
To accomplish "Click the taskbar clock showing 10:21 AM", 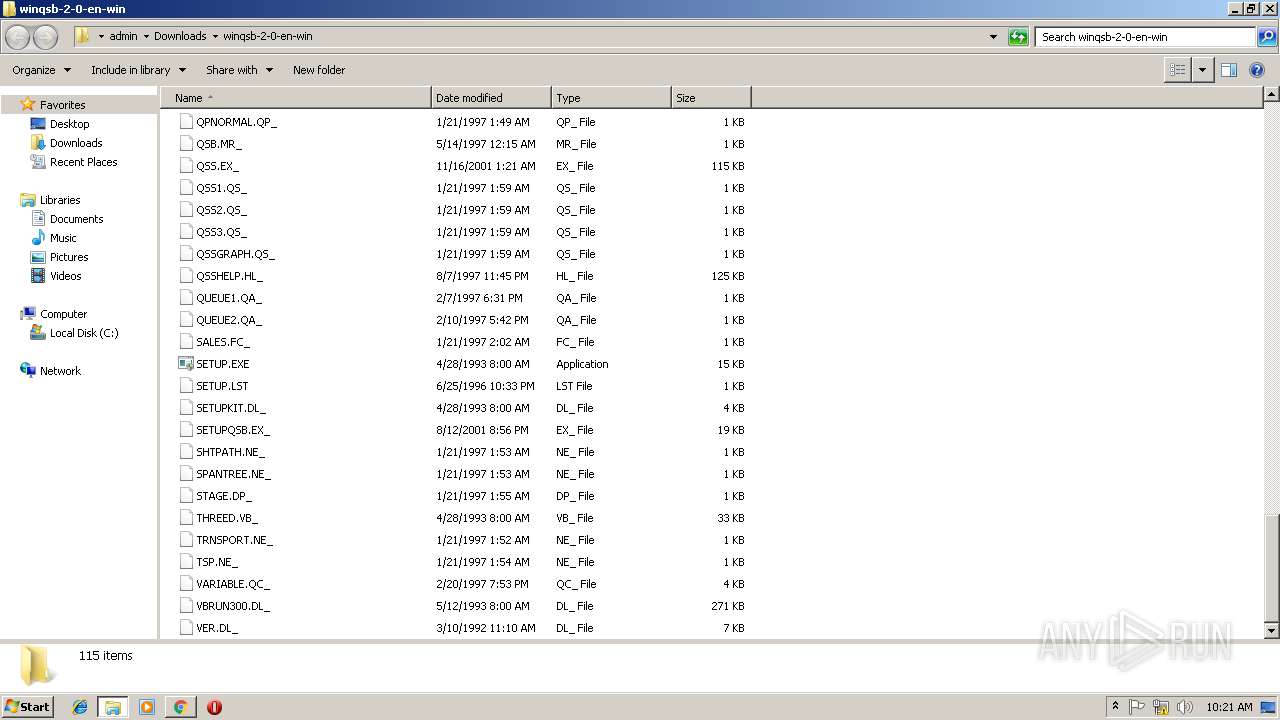I will (1229, 707).
